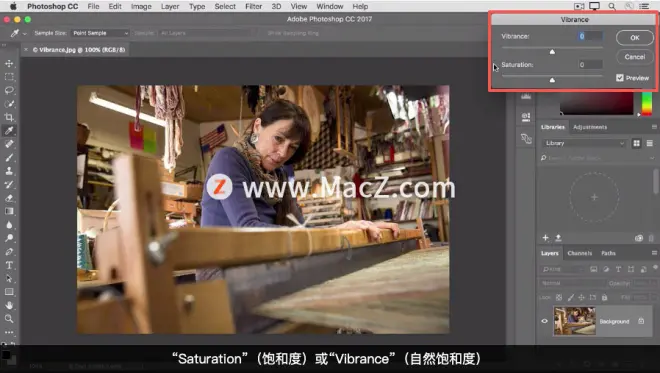The image size is (660, 373).
Task: Open the Filter menu
Action: (x=253, y=6)
